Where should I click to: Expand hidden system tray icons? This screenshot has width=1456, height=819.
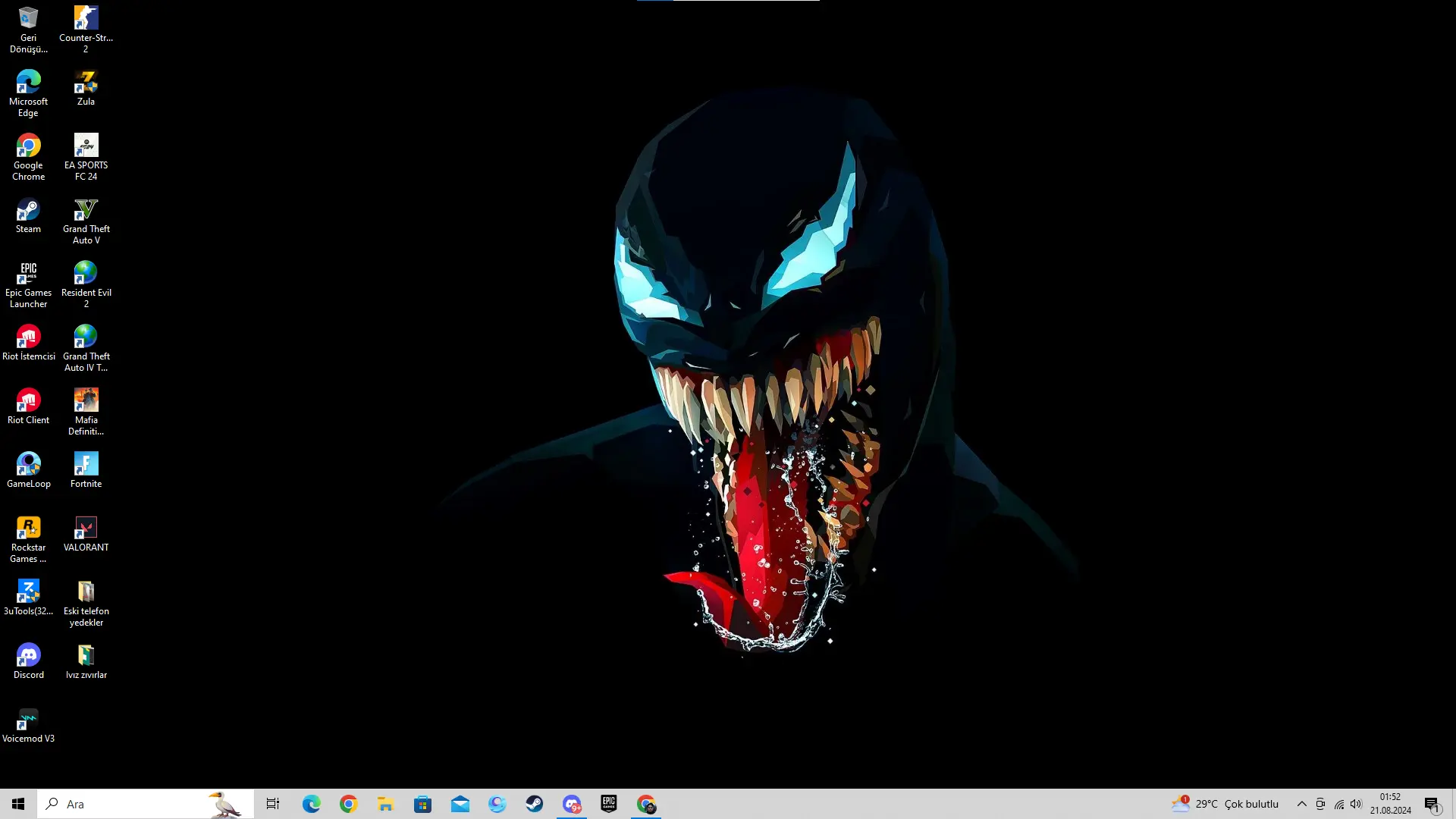click(x=1301, y=804)
